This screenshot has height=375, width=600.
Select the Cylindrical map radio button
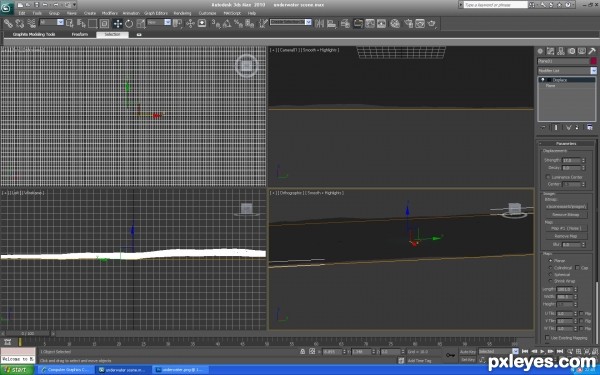tap(551, 268)
